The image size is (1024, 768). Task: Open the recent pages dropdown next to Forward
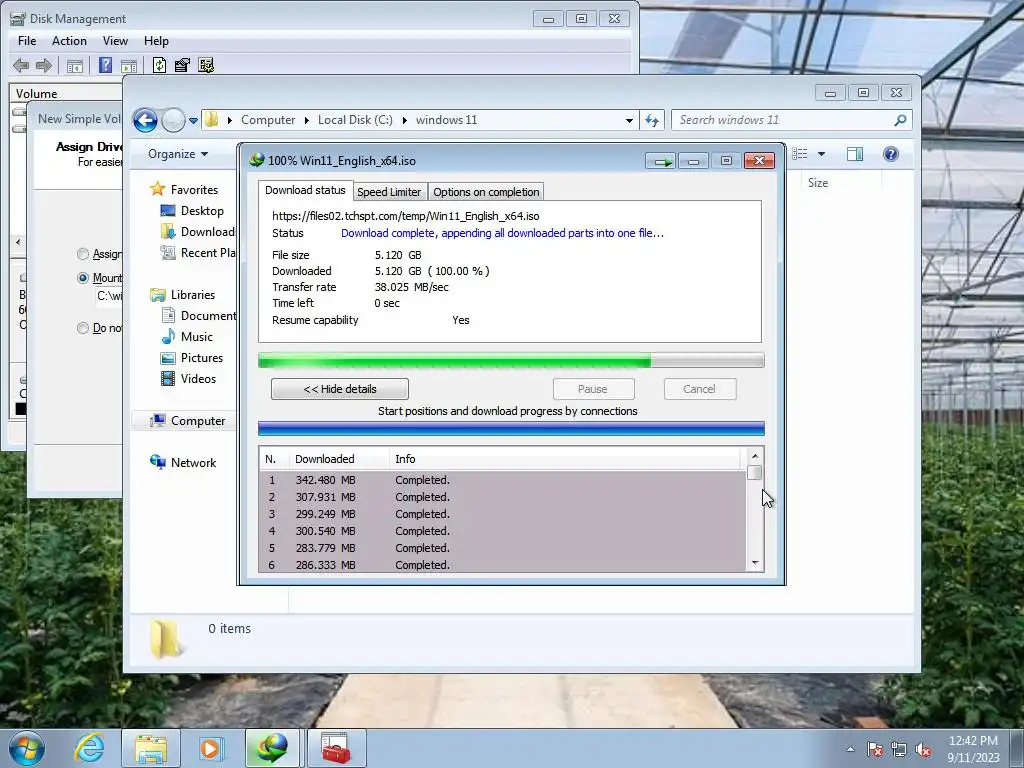pos(193,121)
